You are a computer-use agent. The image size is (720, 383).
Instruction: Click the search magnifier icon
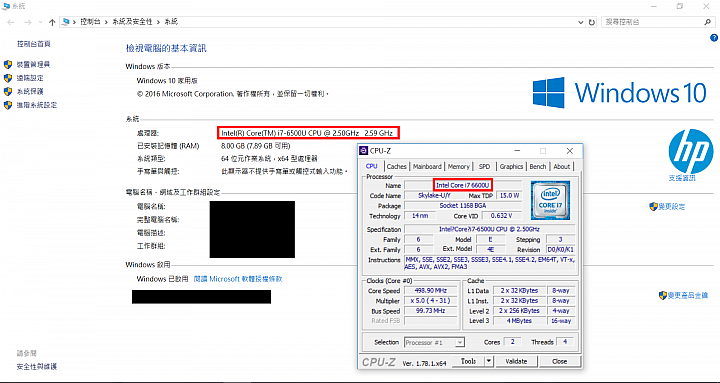(707, 22)
